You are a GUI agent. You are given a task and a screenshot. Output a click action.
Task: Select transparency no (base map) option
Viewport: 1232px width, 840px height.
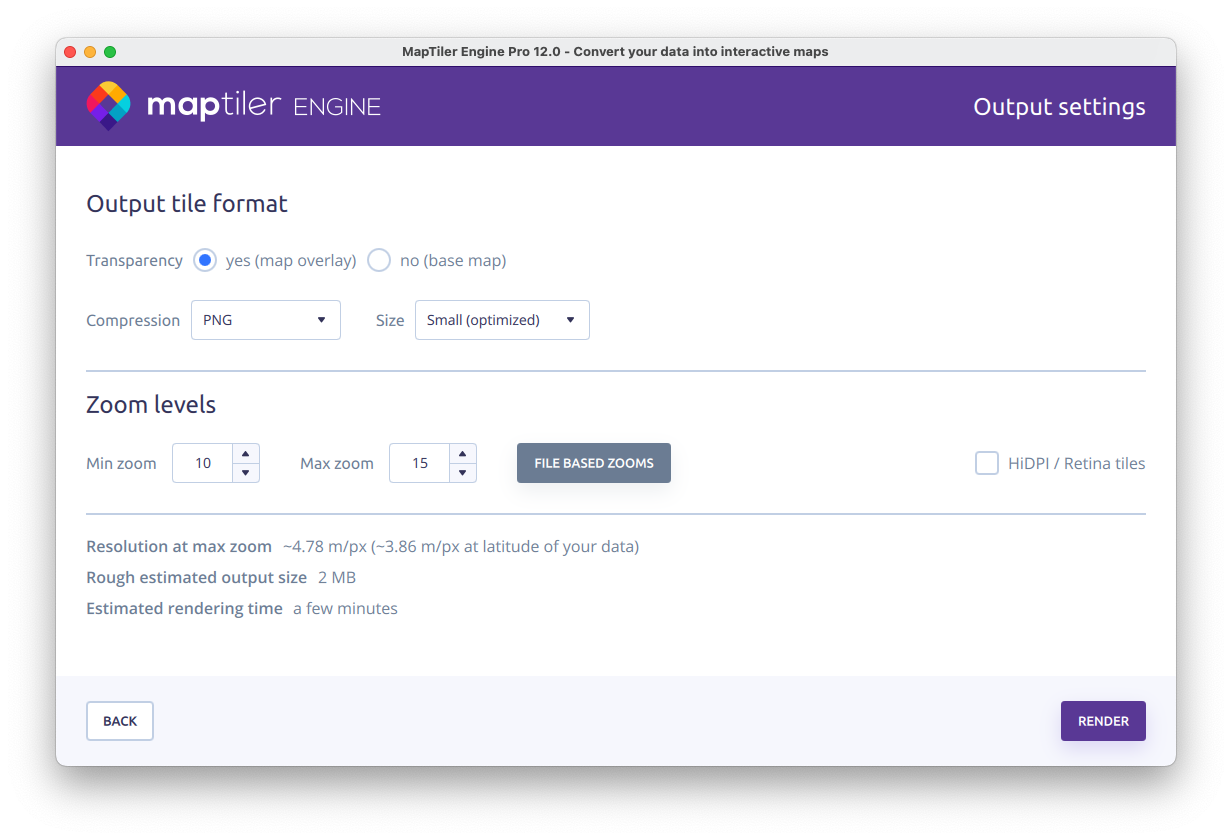[379, 261]
